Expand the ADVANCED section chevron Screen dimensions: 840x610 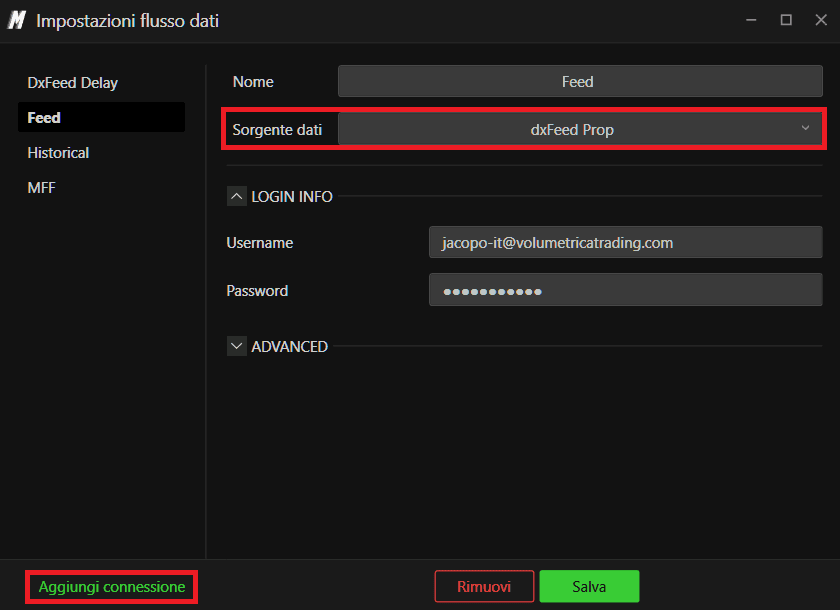237,347
